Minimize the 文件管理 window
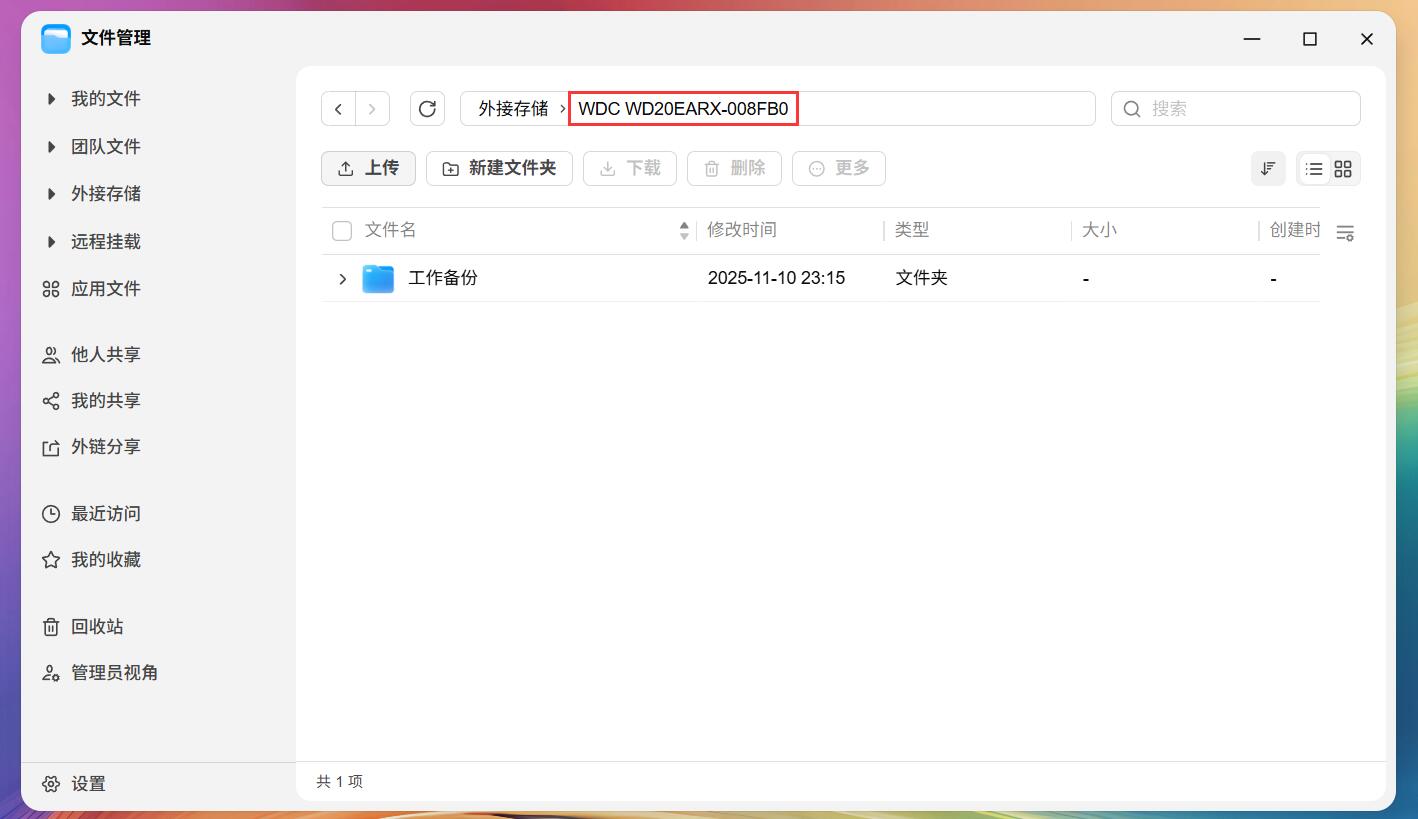The width and height of the screenshot is (1418, 819). pyautogui.click(x=1253, y=39)
